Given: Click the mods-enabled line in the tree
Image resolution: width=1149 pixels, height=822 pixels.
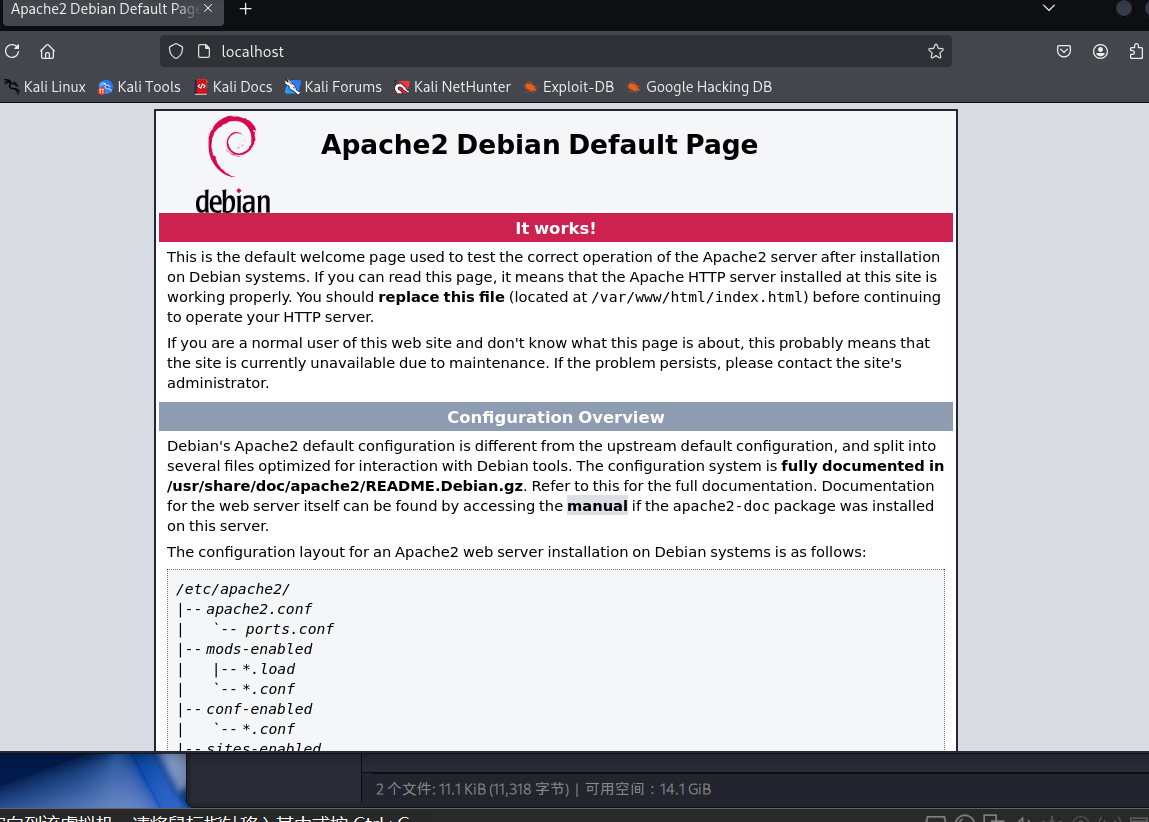Looking at the screenshot, I should click(x=259, y=649).
